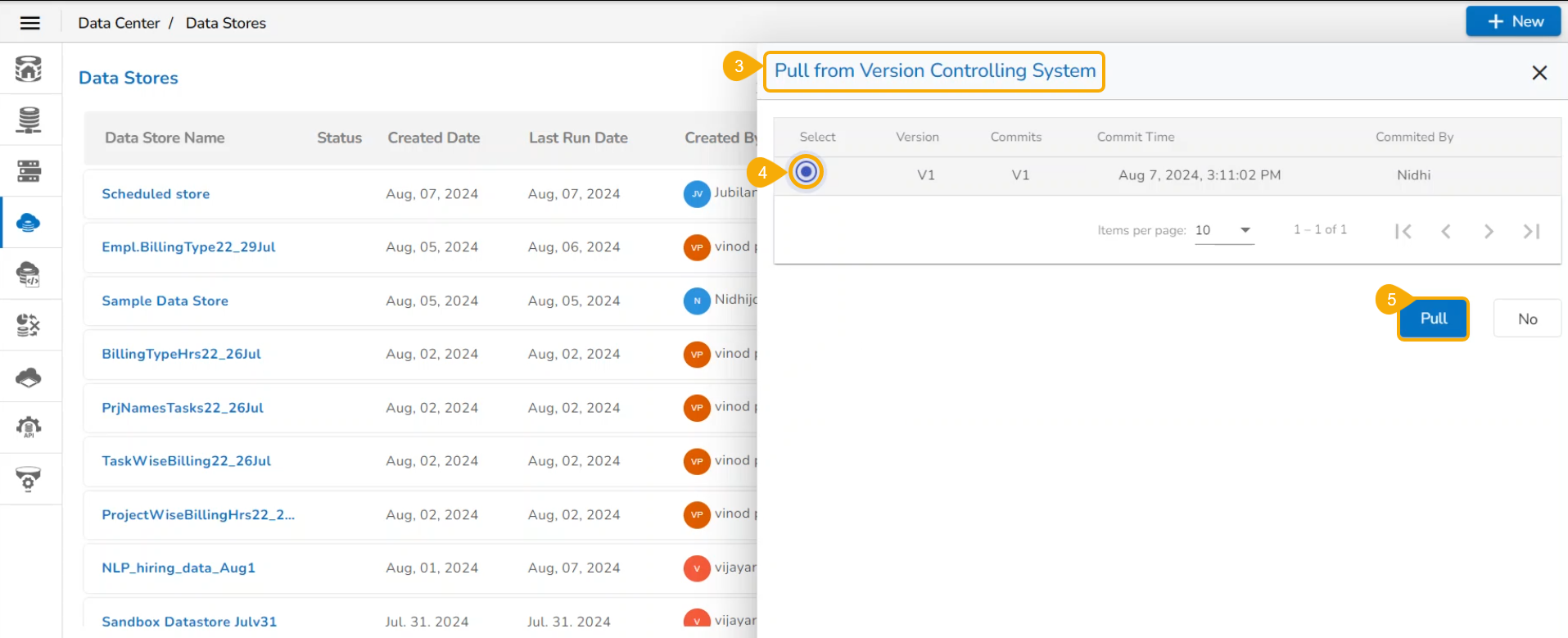The width and height of the screenshot is (1568, 638).
Task: Open the Sample Data Store entry
Action: tap(165, 301)
